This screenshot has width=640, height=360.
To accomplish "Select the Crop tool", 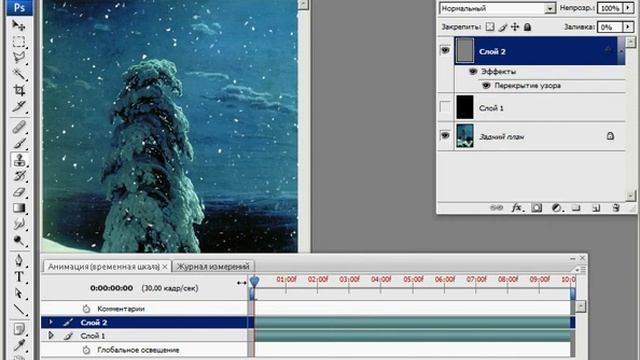I will pos(19,90).
